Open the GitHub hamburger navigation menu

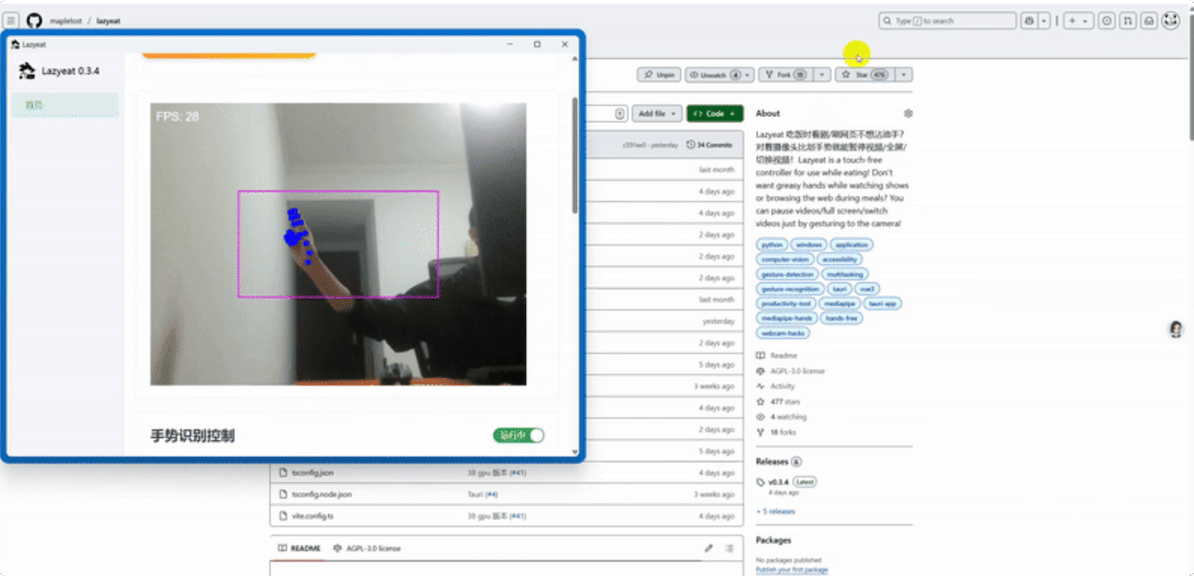point(12,20)
